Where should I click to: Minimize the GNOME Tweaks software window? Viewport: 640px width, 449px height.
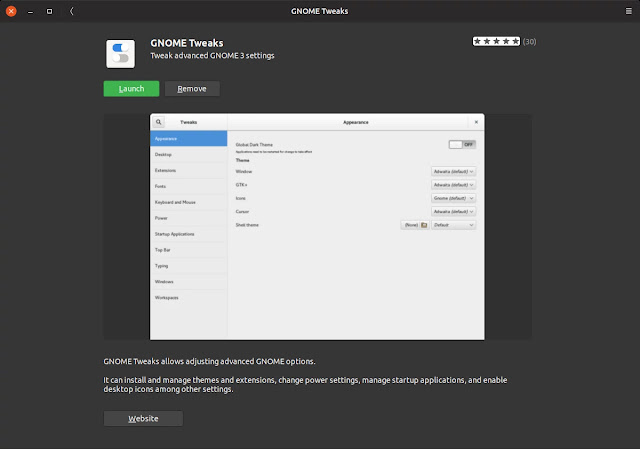coord(30,11)
